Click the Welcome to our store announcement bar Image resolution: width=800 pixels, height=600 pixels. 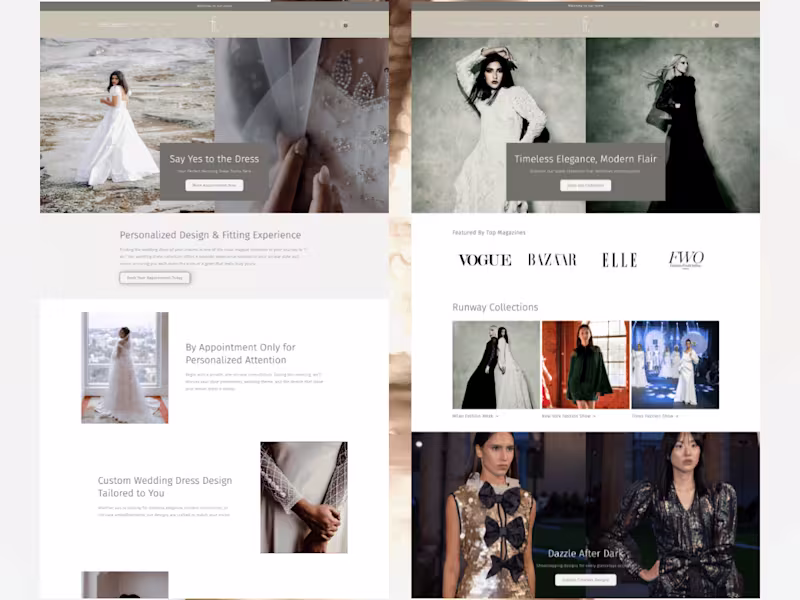[x=215, y=5]
